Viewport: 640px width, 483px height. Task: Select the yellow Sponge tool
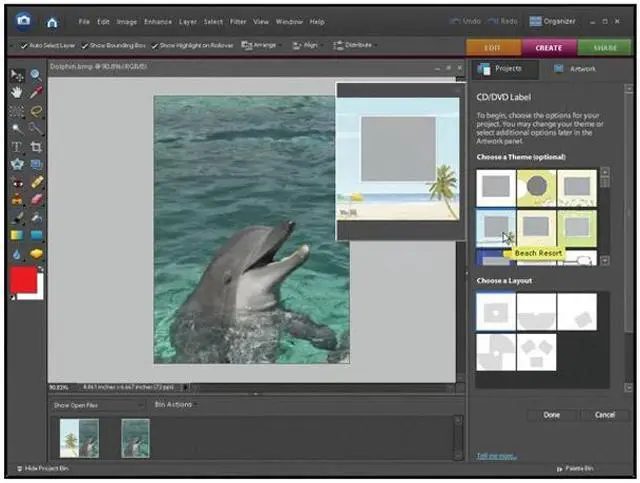coord(36,254)
